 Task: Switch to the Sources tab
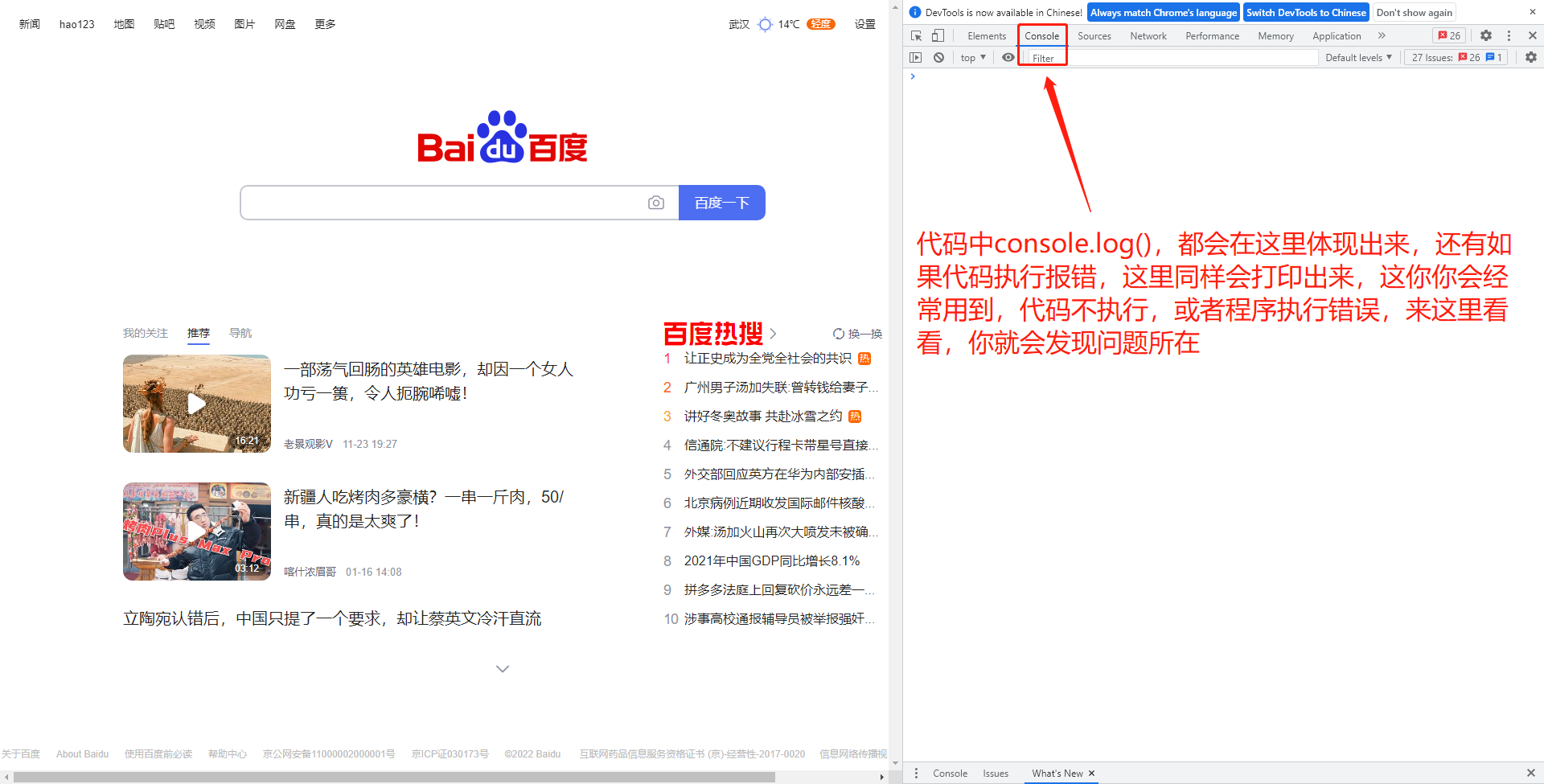1094,36
